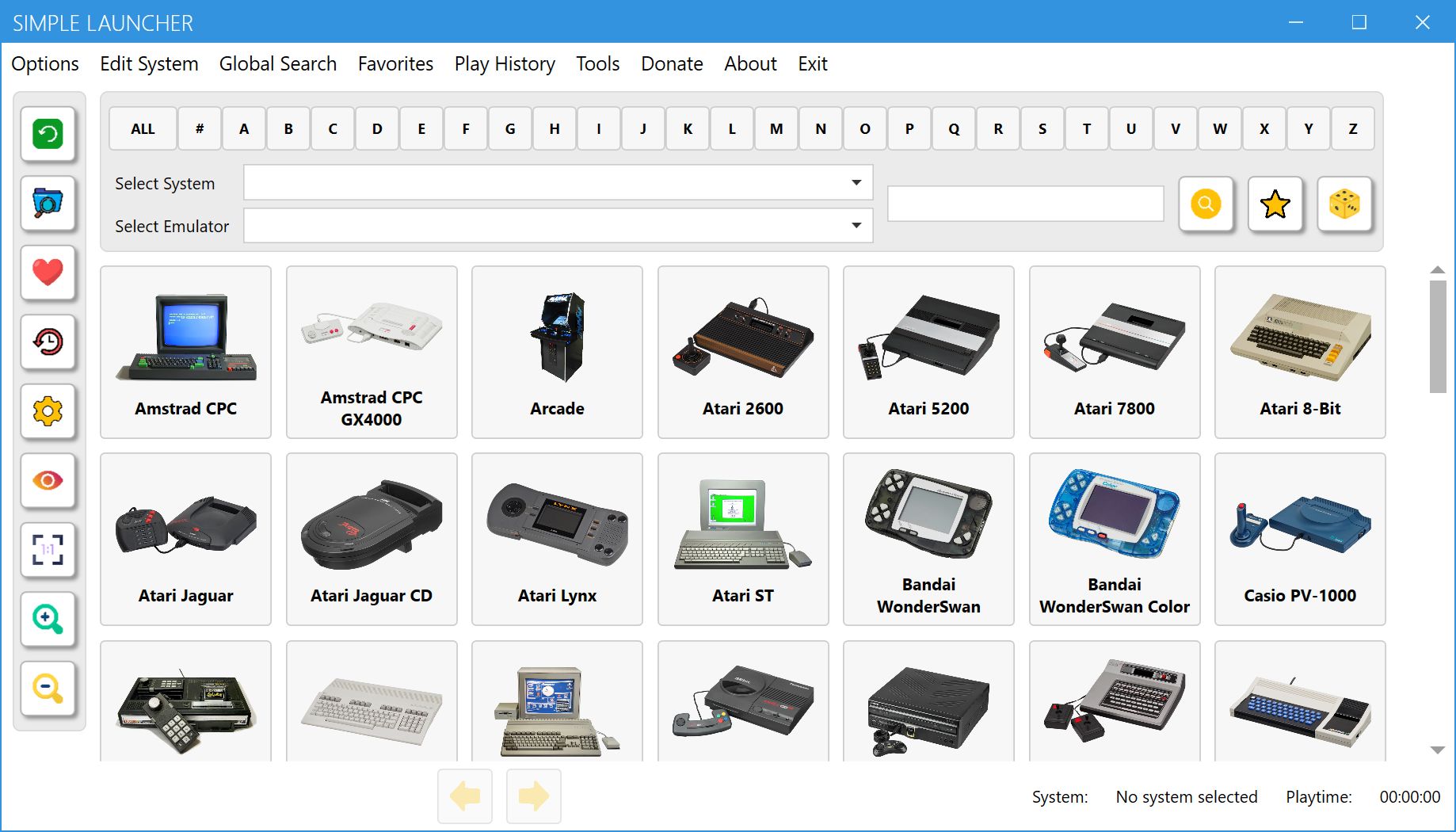
Task: Click the yellow star favorites button
Action: (1275, 204)
